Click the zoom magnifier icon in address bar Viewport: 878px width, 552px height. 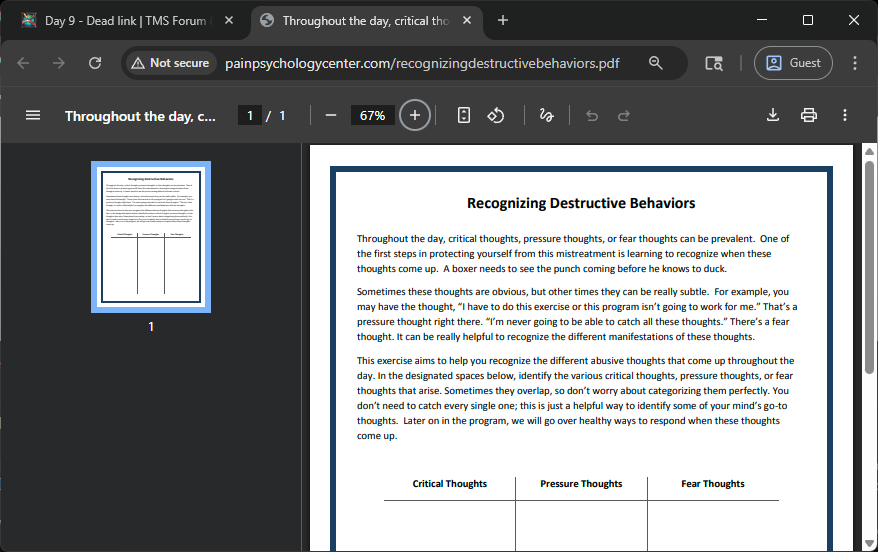656,63
